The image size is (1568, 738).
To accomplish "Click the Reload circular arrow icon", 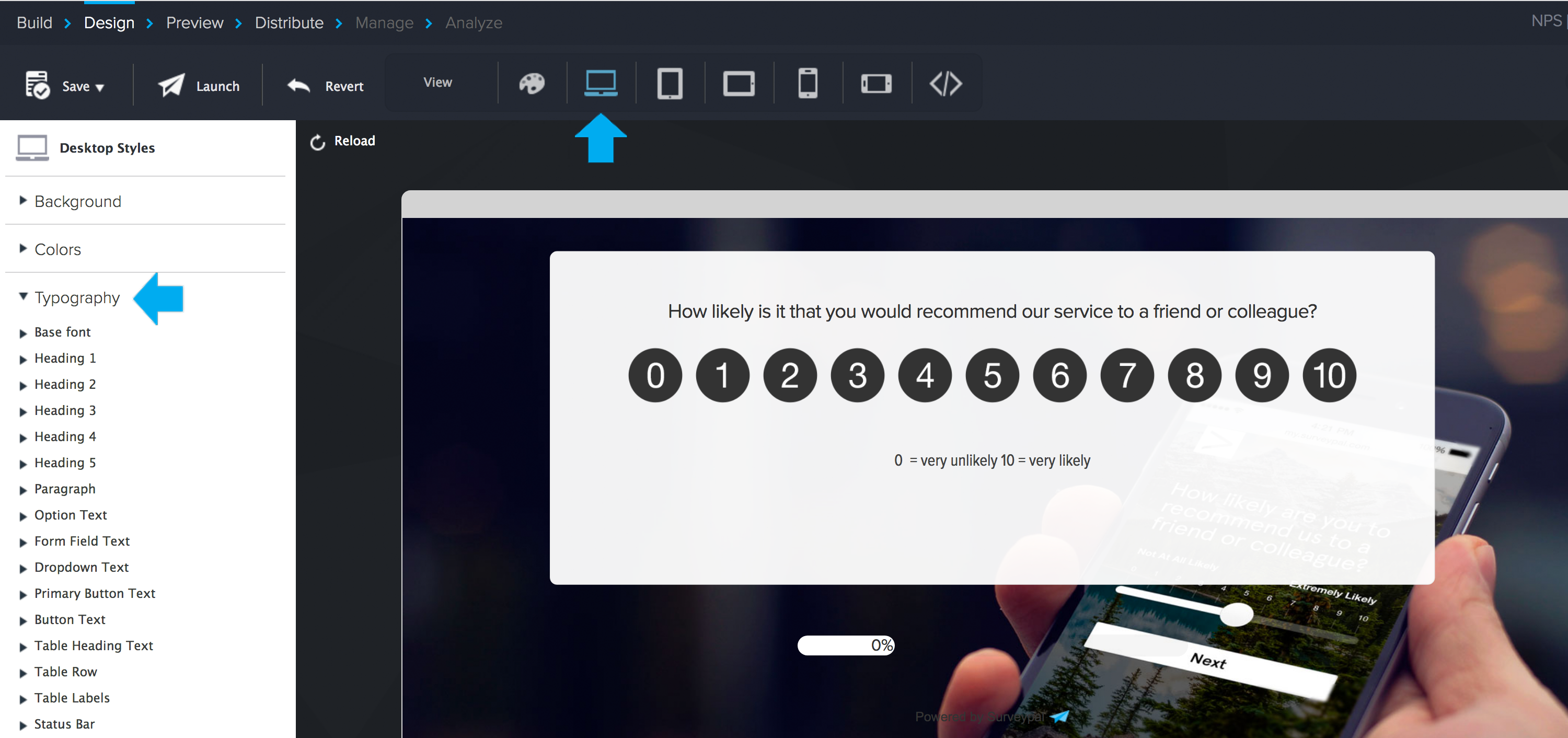I will 318,142.
